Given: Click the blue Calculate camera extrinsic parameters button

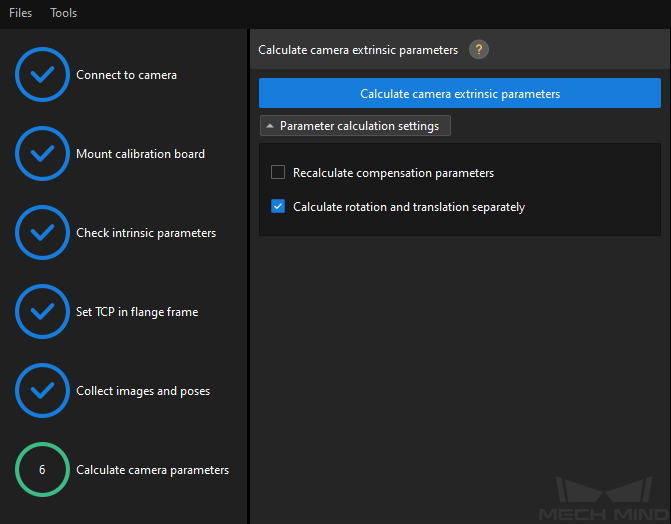Looking at the screenshot, I should point(460,93).
